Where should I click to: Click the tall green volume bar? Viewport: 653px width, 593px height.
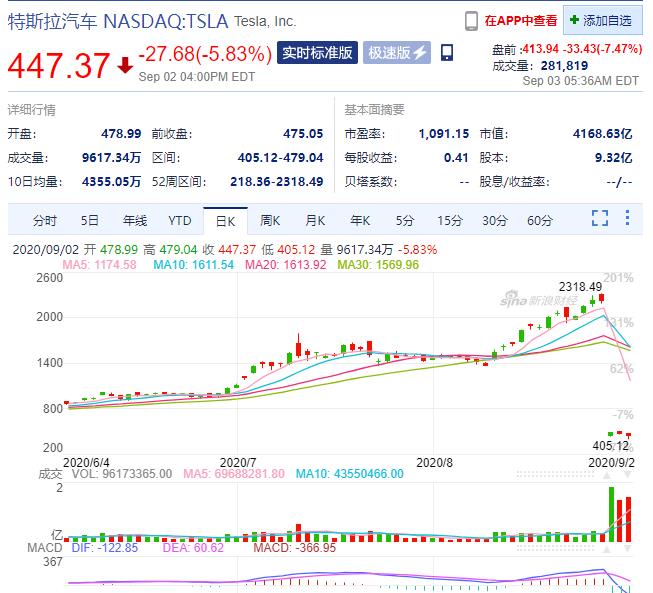click(611, 514)
